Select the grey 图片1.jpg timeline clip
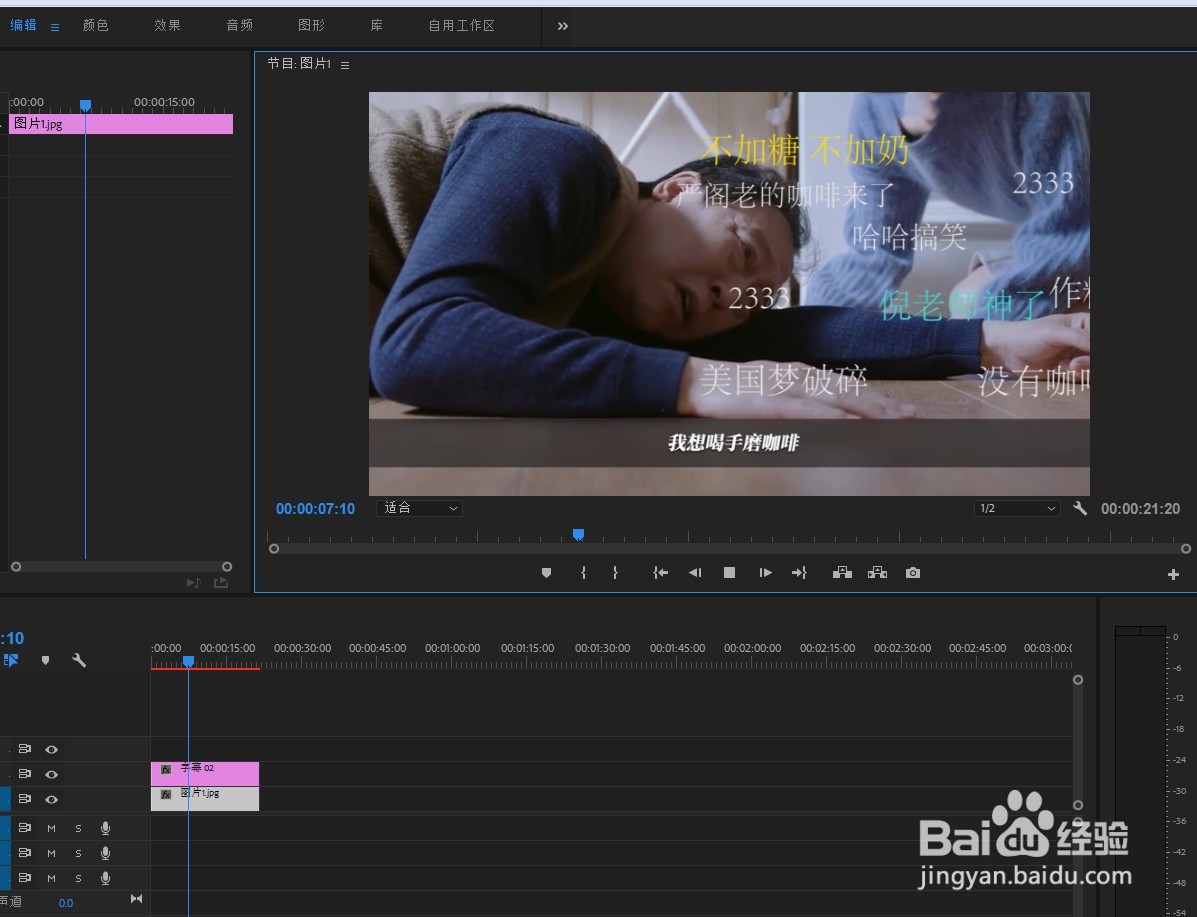1197x917 pixels. 205,799
